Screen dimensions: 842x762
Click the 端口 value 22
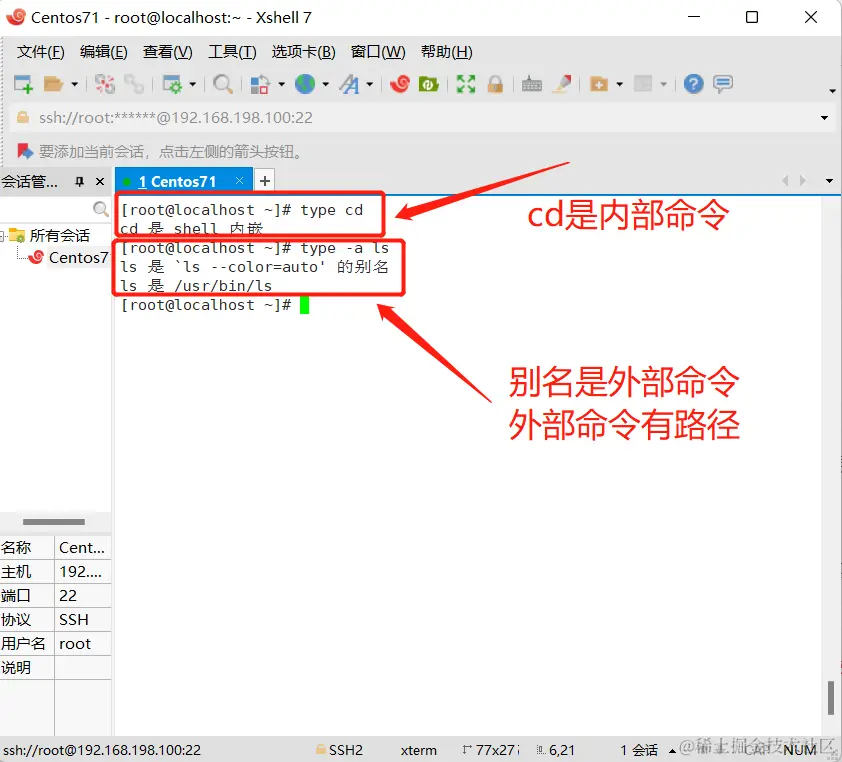[x=82, y=596]
